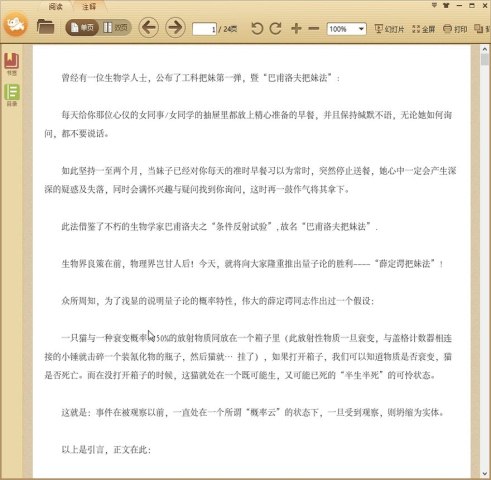The height and width of the screenshot is (480, 491).
Task: Open a file with the folder icon
Action: (46, 27)
